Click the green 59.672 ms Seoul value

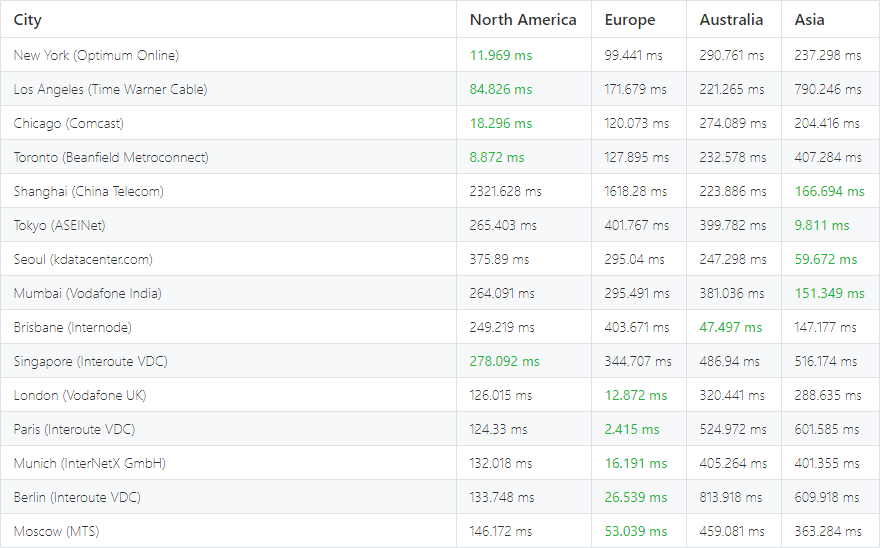coord(826,259)
